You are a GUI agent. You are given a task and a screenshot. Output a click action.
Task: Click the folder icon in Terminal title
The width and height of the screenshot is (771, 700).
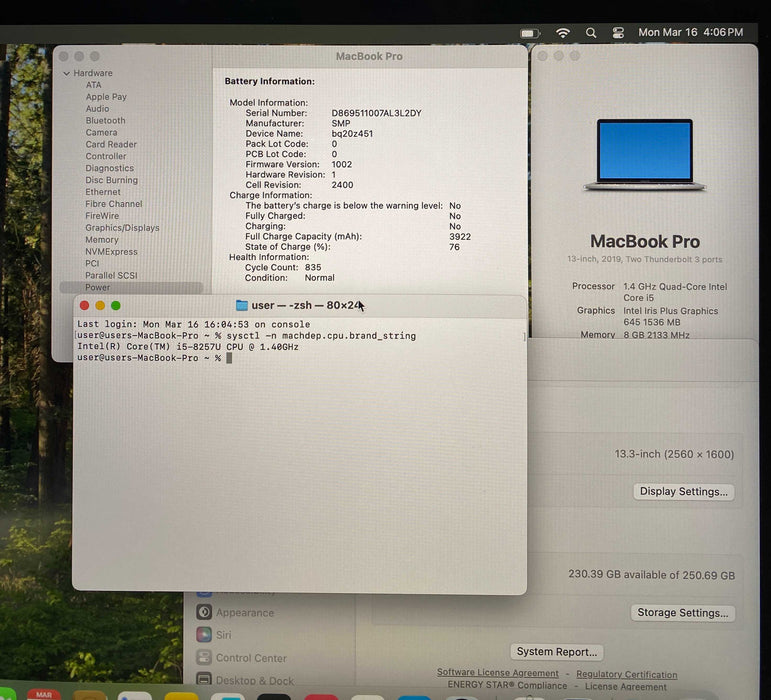pyautogui.click(x=241, y=305)
